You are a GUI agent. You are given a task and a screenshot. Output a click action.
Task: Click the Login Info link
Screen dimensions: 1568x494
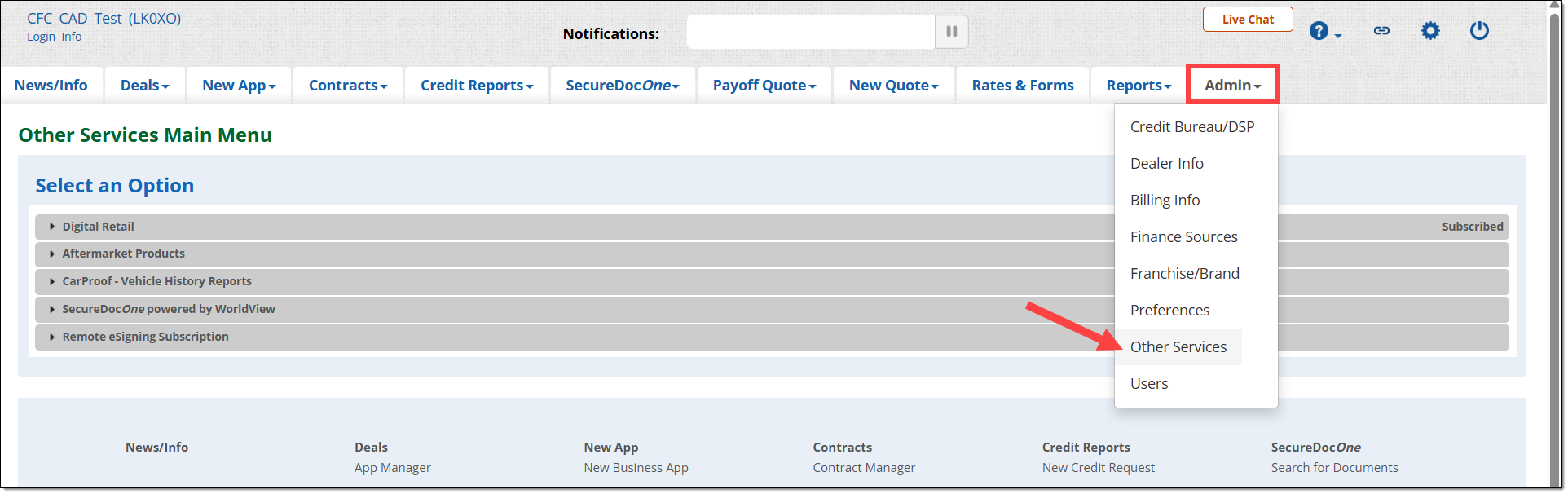tap(54, 37)
